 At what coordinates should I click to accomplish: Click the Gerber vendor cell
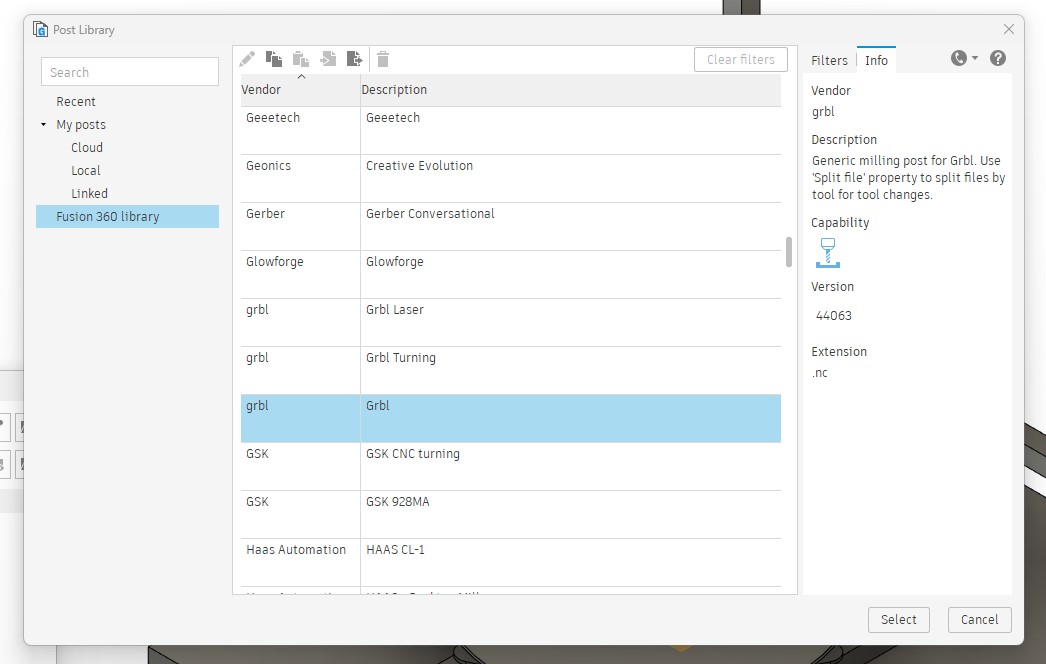[x=300, y=227]
